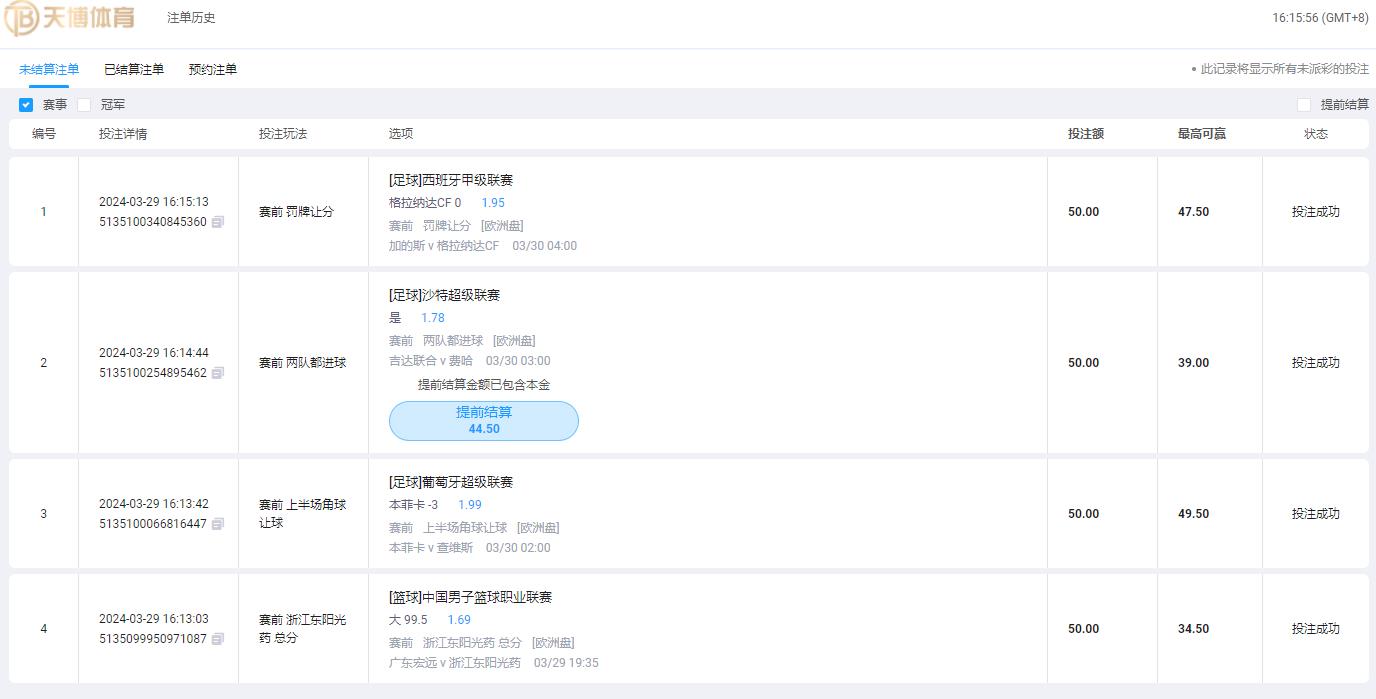
Task: Copy bet number 5135100340845360
Action: click(218, 222)
